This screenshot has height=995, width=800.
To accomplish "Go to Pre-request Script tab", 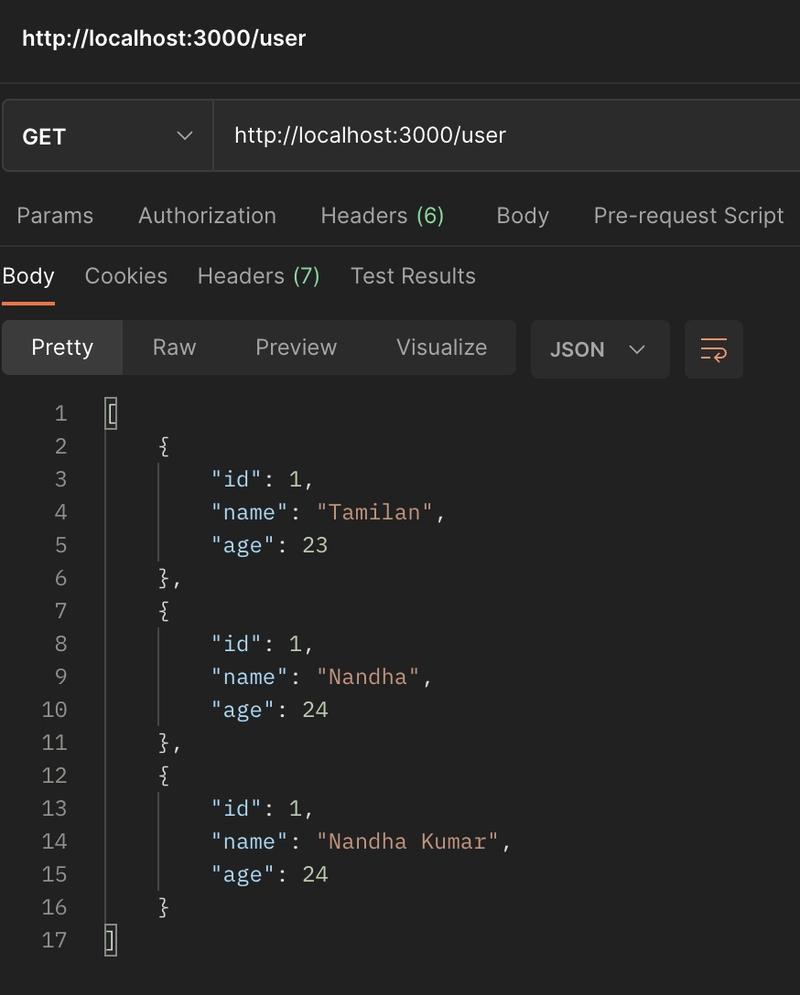I will [x=689, y=216].
